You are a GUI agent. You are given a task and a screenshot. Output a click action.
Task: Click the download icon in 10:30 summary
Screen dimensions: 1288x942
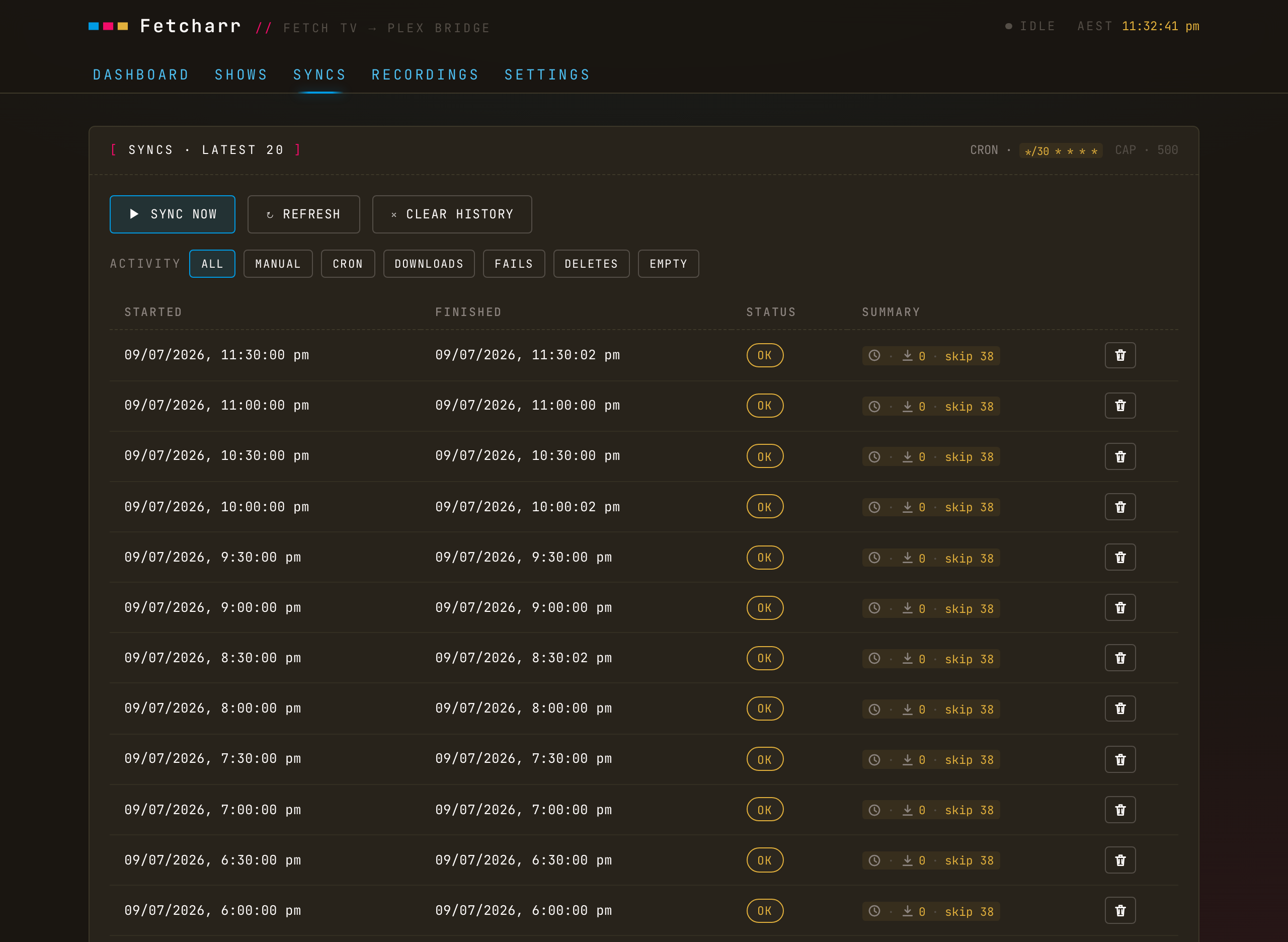tap(907, 457)
